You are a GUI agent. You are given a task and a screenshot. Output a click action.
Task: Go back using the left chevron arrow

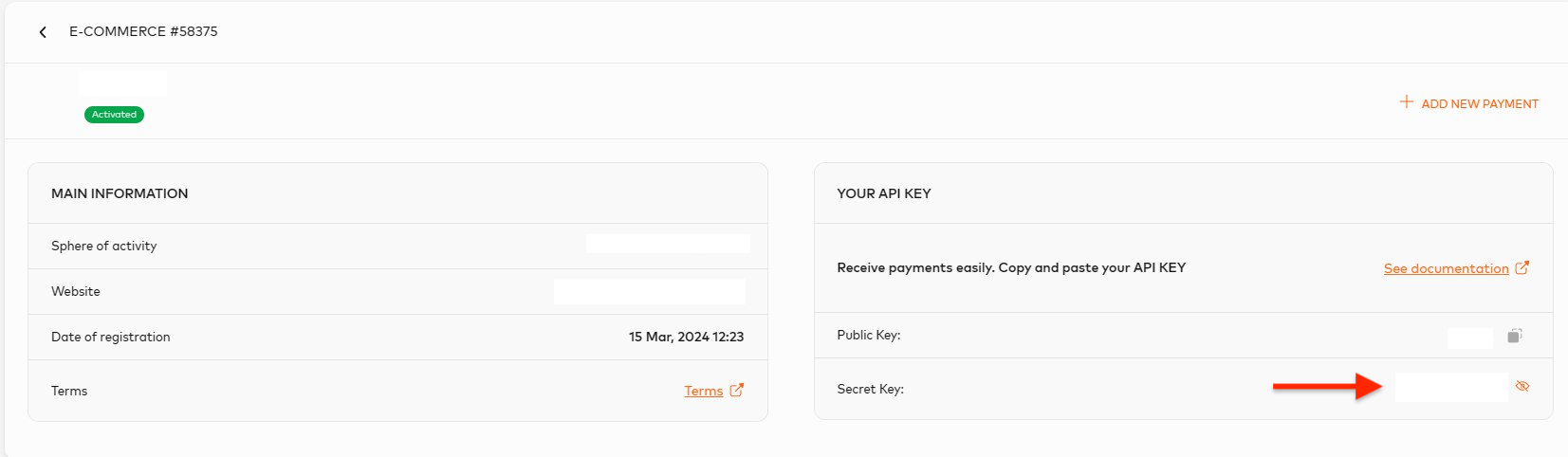point(43,32)
